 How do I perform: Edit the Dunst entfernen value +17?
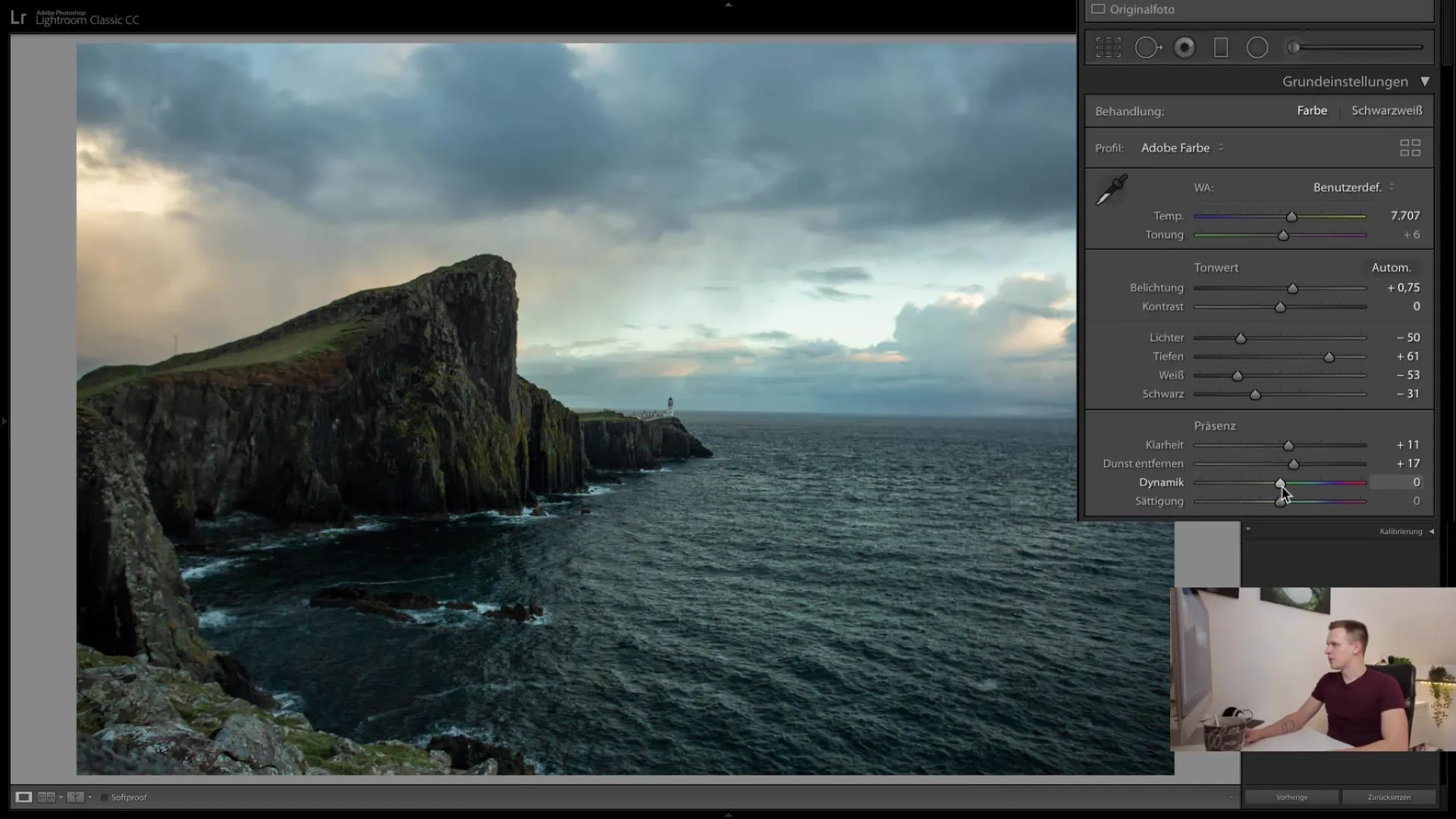[x=1407, y=464]
